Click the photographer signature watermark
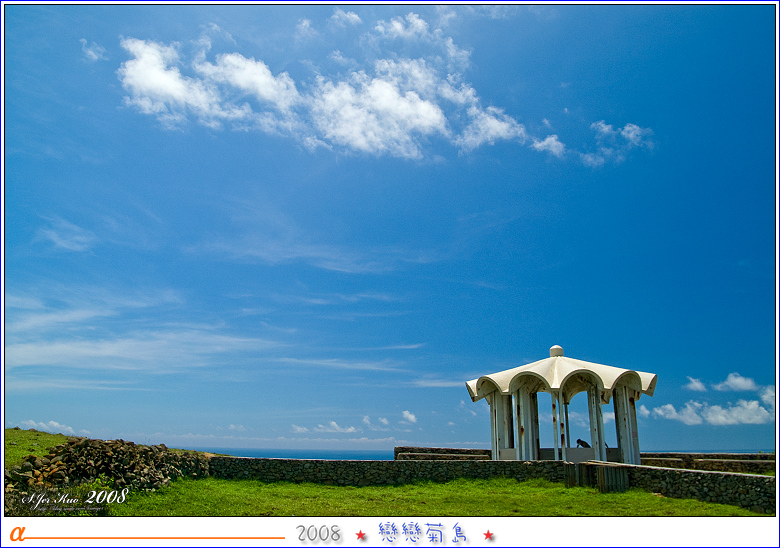The width and height of the screenshot is (780, 548). point(74,497)
